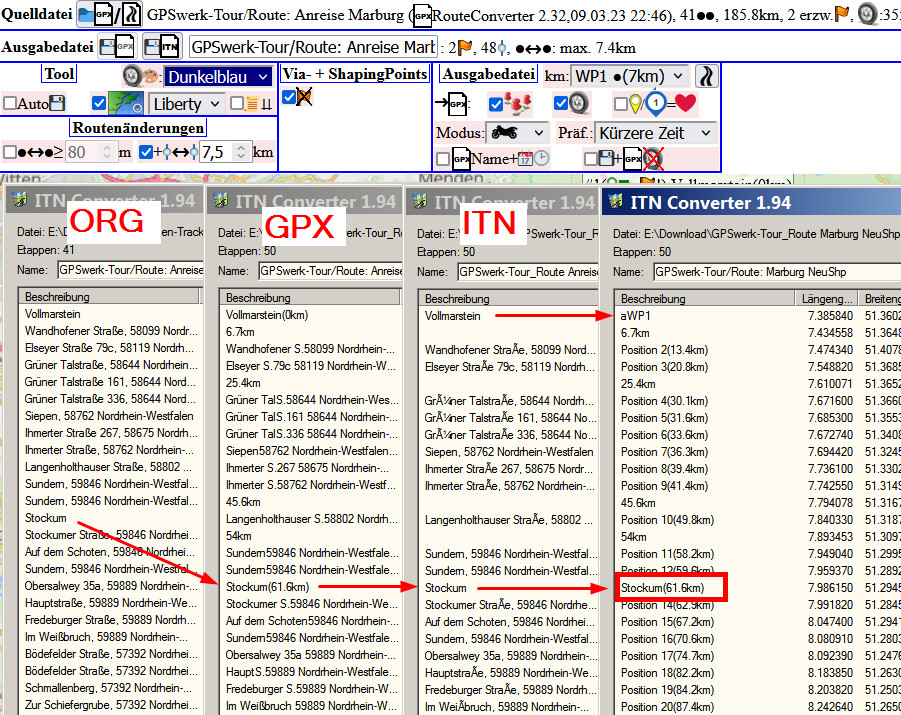
Task: Click the tire and palette color icon
Action: (142, 77)
